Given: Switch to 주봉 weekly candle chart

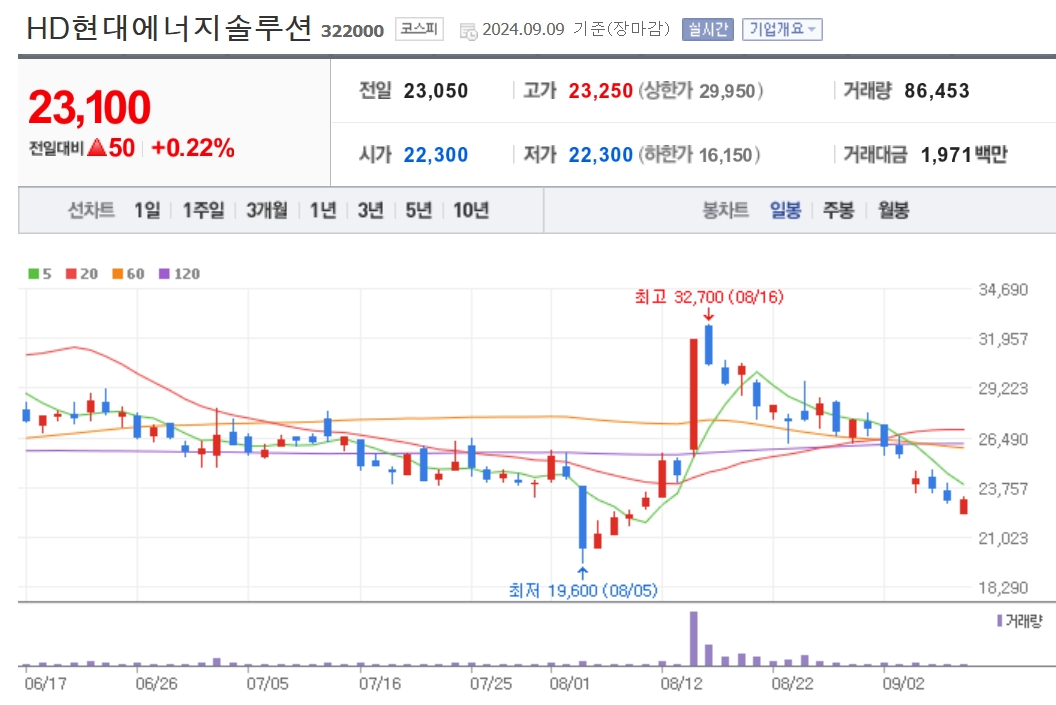Looking at the screenshot, I should pyautogui.click(x=838, y=210).
